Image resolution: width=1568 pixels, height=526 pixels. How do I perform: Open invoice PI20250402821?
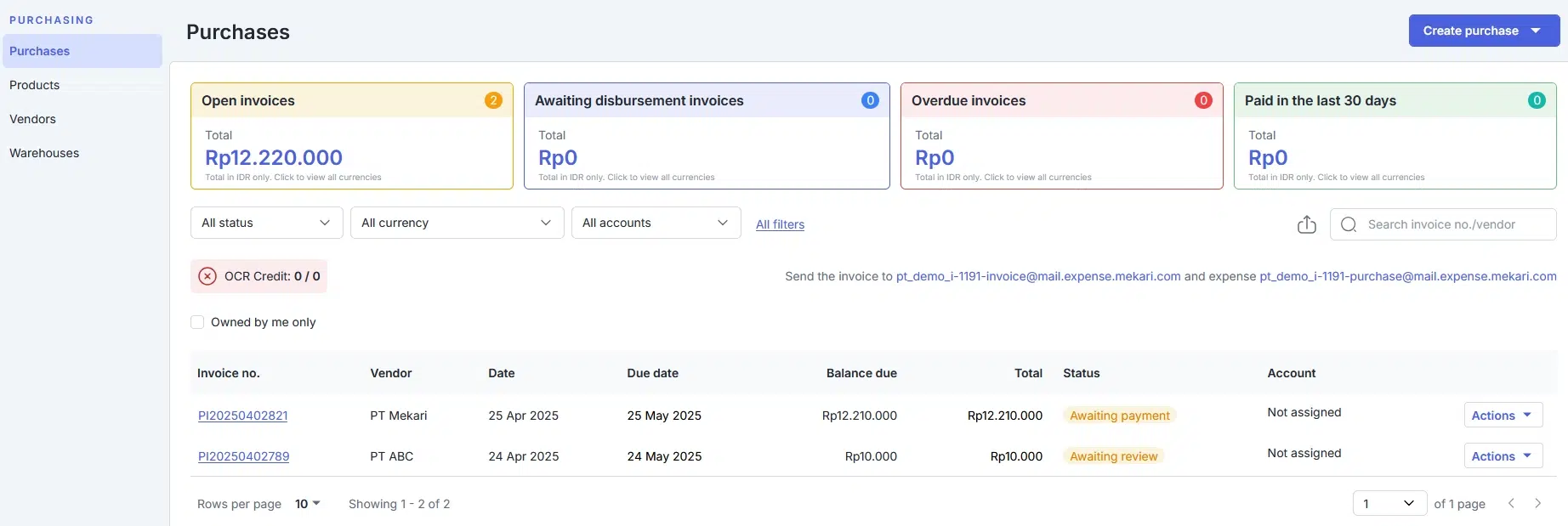[x=243, y=416]
